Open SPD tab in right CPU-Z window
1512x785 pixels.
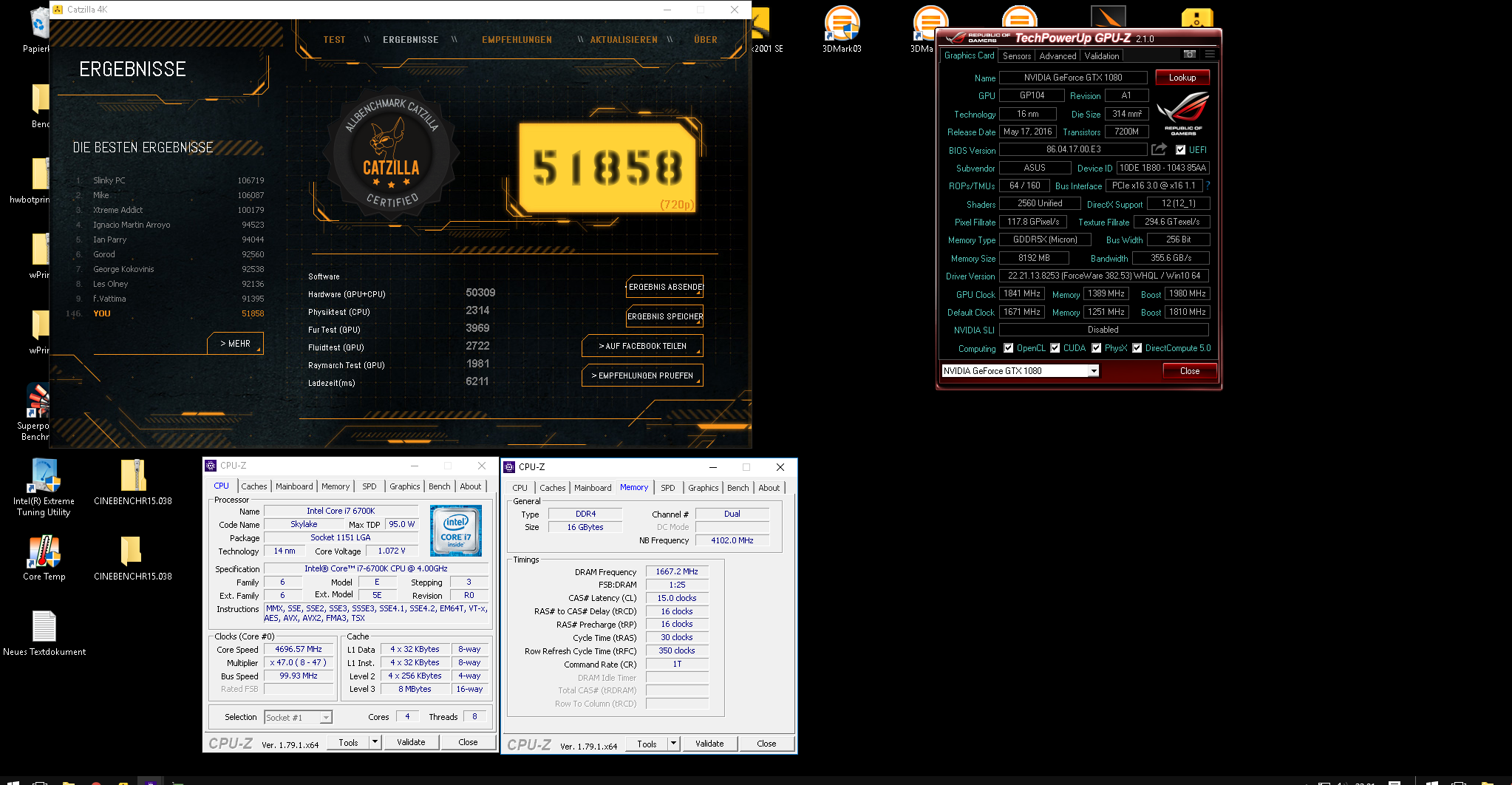(668, 488)
